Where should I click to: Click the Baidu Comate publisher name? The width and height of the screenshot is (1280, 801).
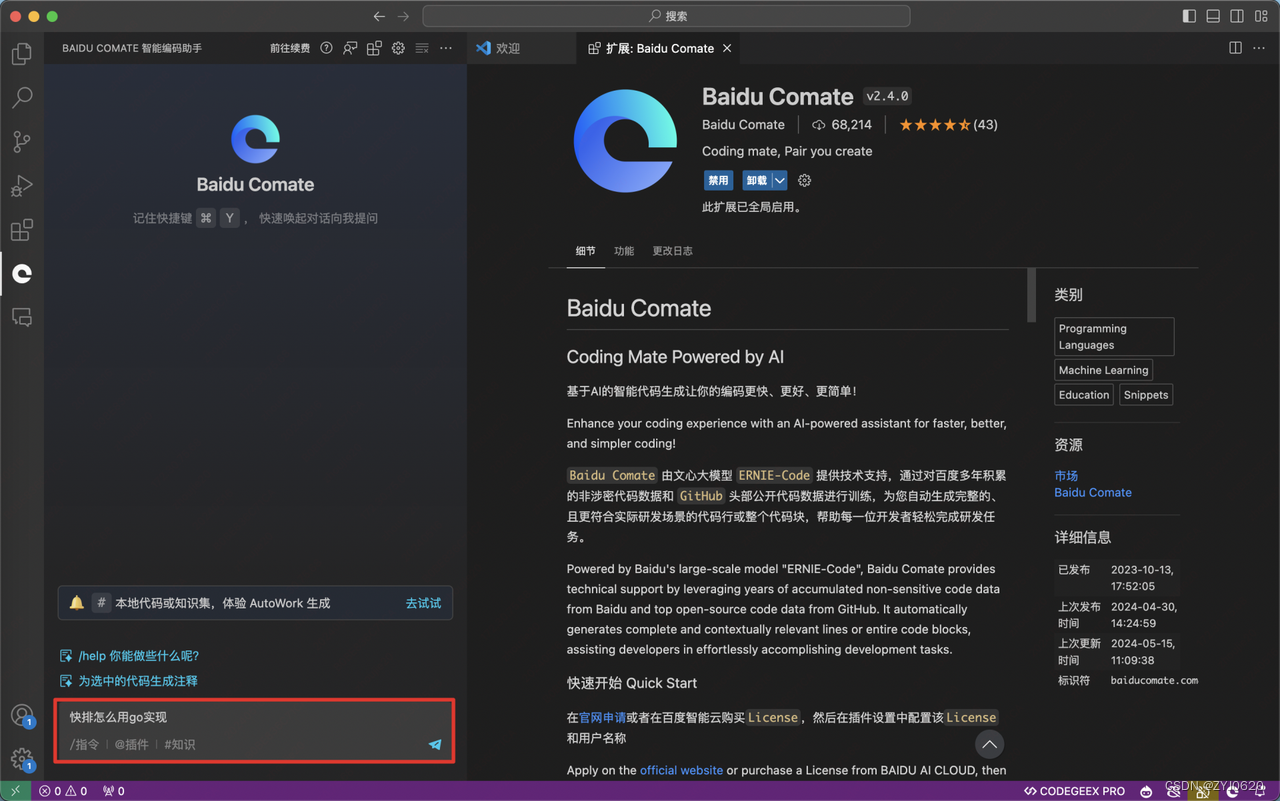click(743, 125)
